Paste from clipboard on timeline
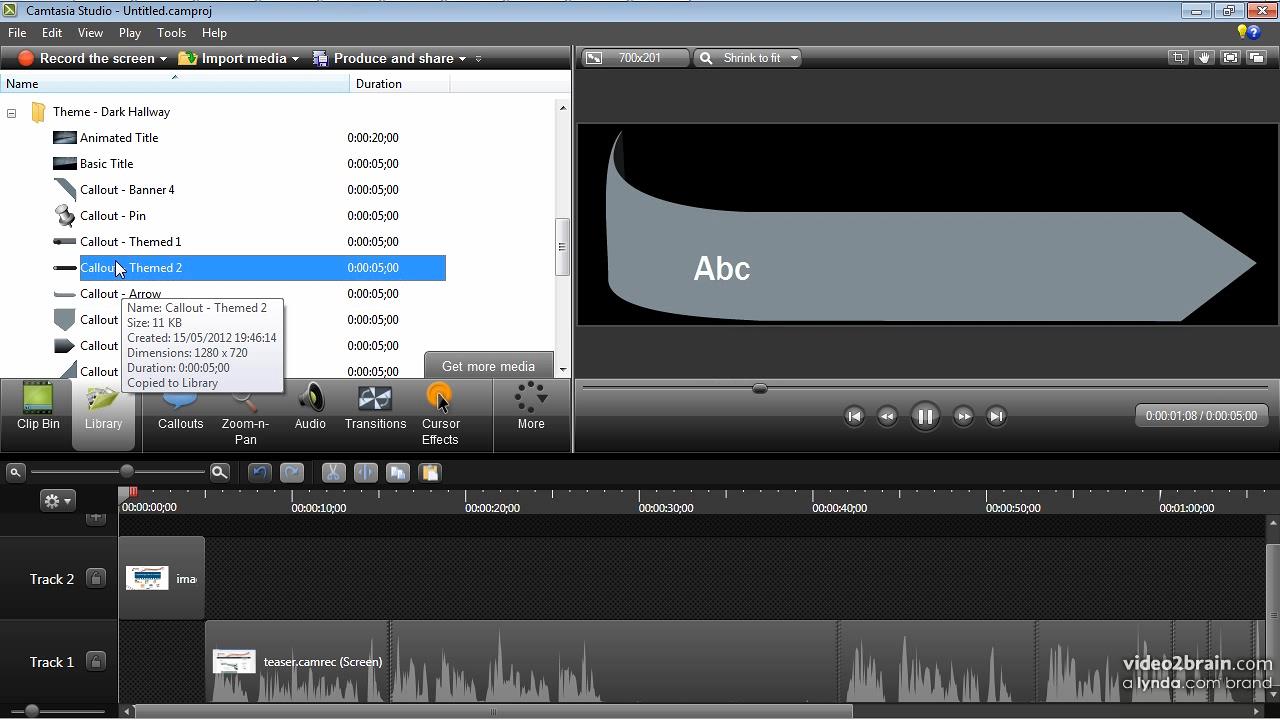The image size is (1280, 720). [430, 473]
